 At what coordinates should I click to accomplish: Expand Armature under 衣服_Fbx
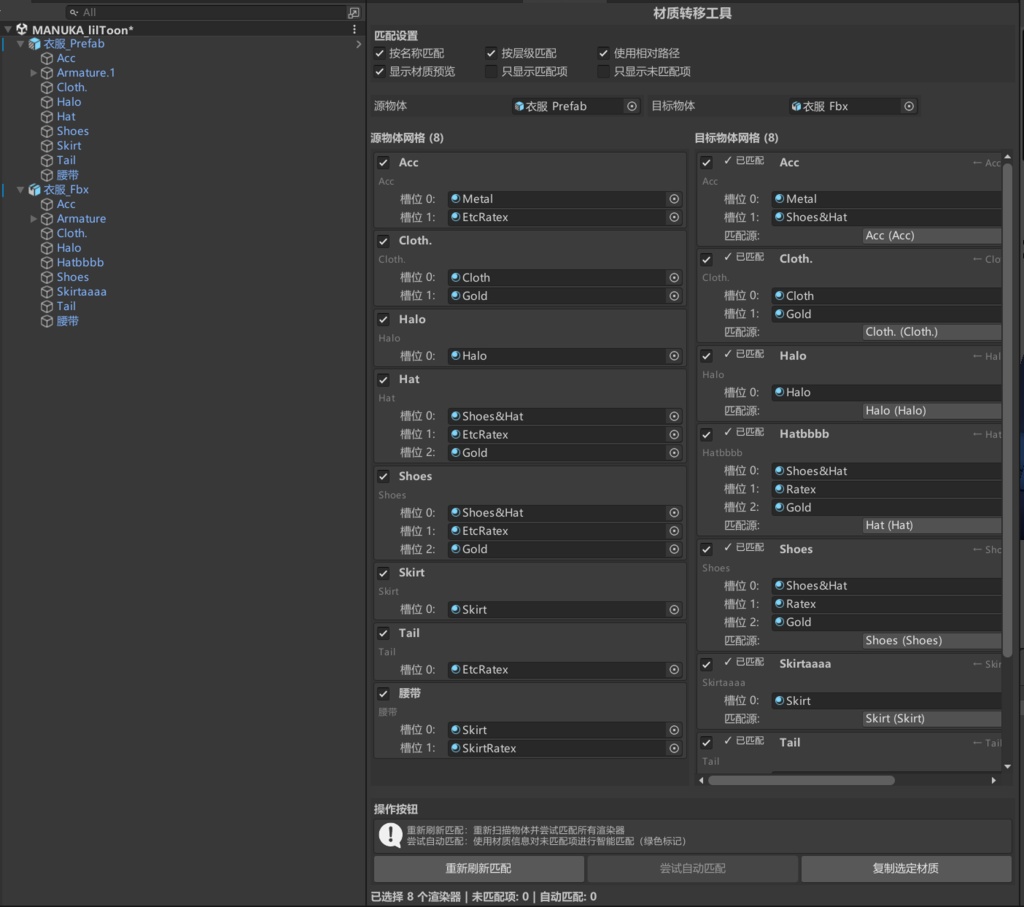pos(34,218)
